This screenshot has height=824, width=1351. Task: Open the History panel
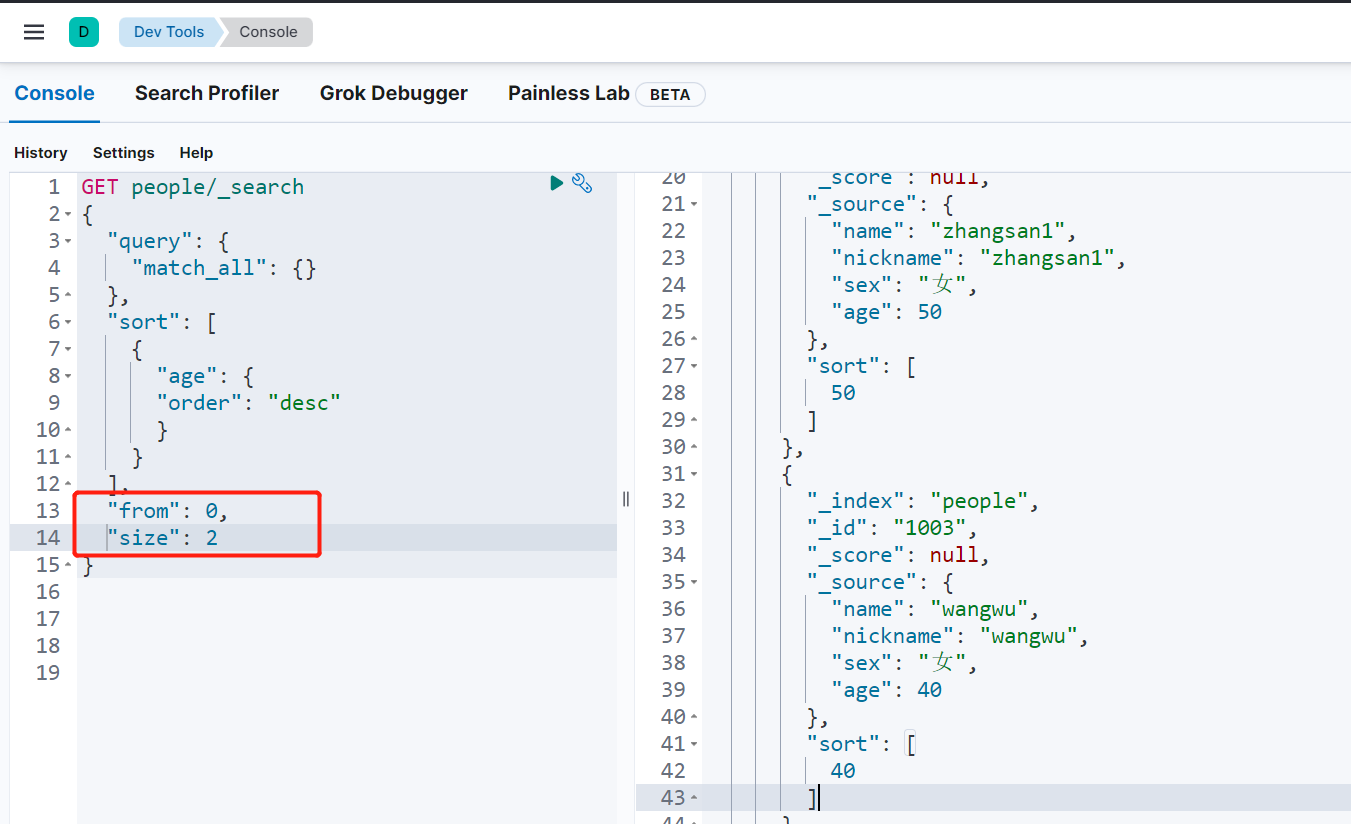41,153
